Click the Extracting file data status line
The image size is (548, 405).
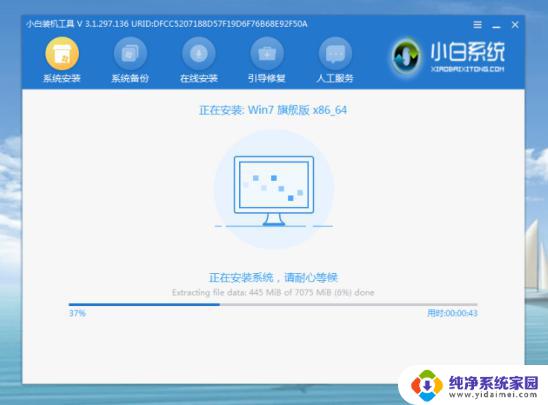(273, 292)
